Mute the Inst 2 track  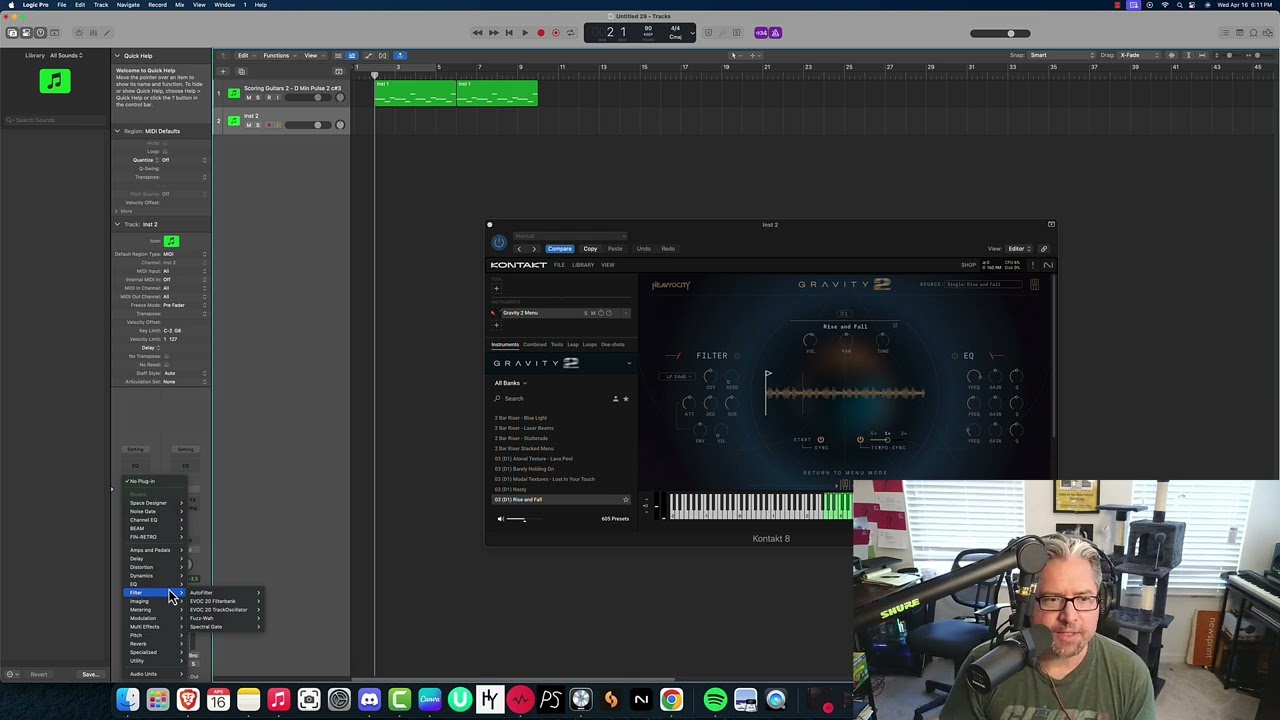[x=248, y=125]
